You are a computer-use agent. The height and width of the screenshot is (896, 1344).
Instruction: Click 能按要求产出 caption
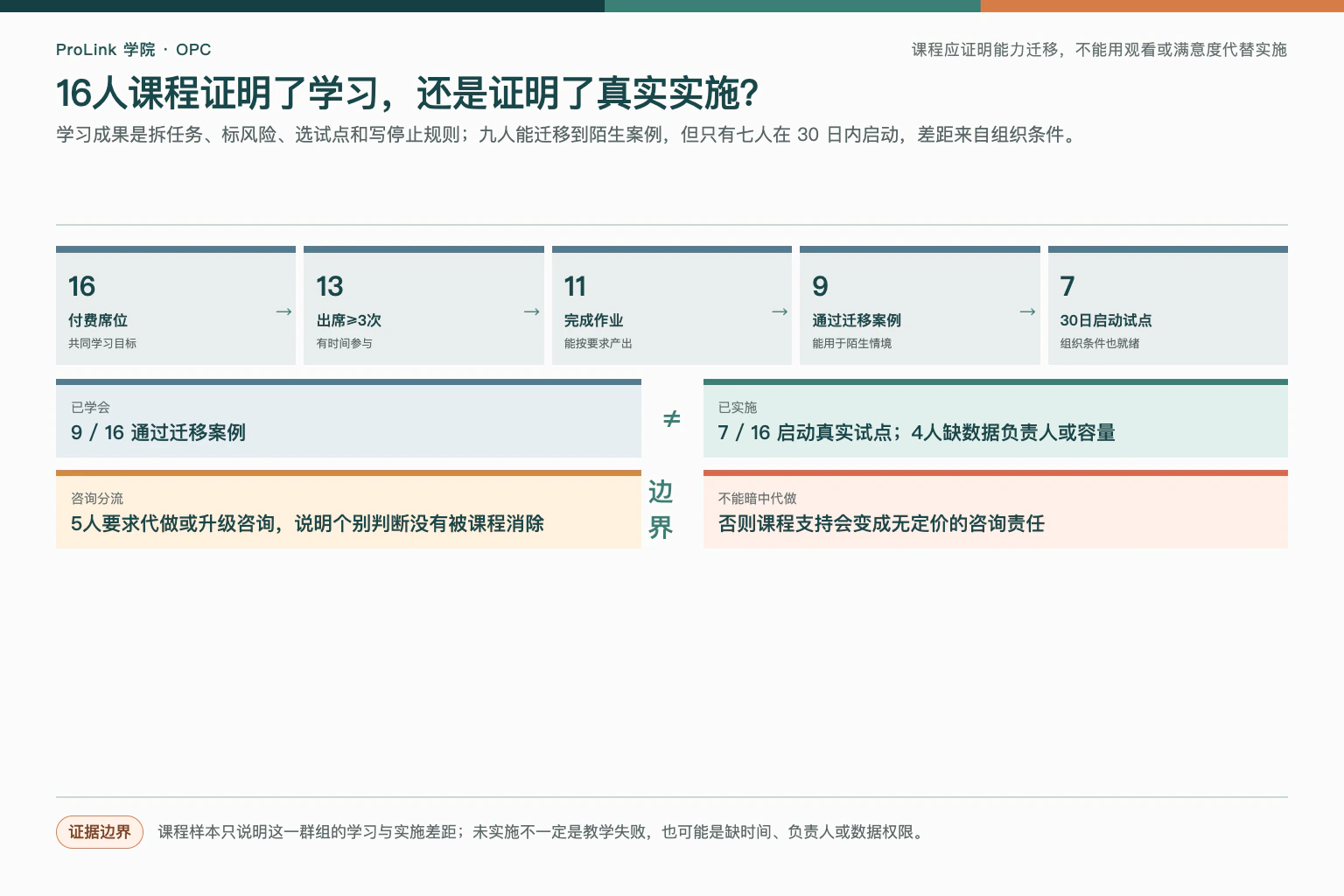click(598, 344)
